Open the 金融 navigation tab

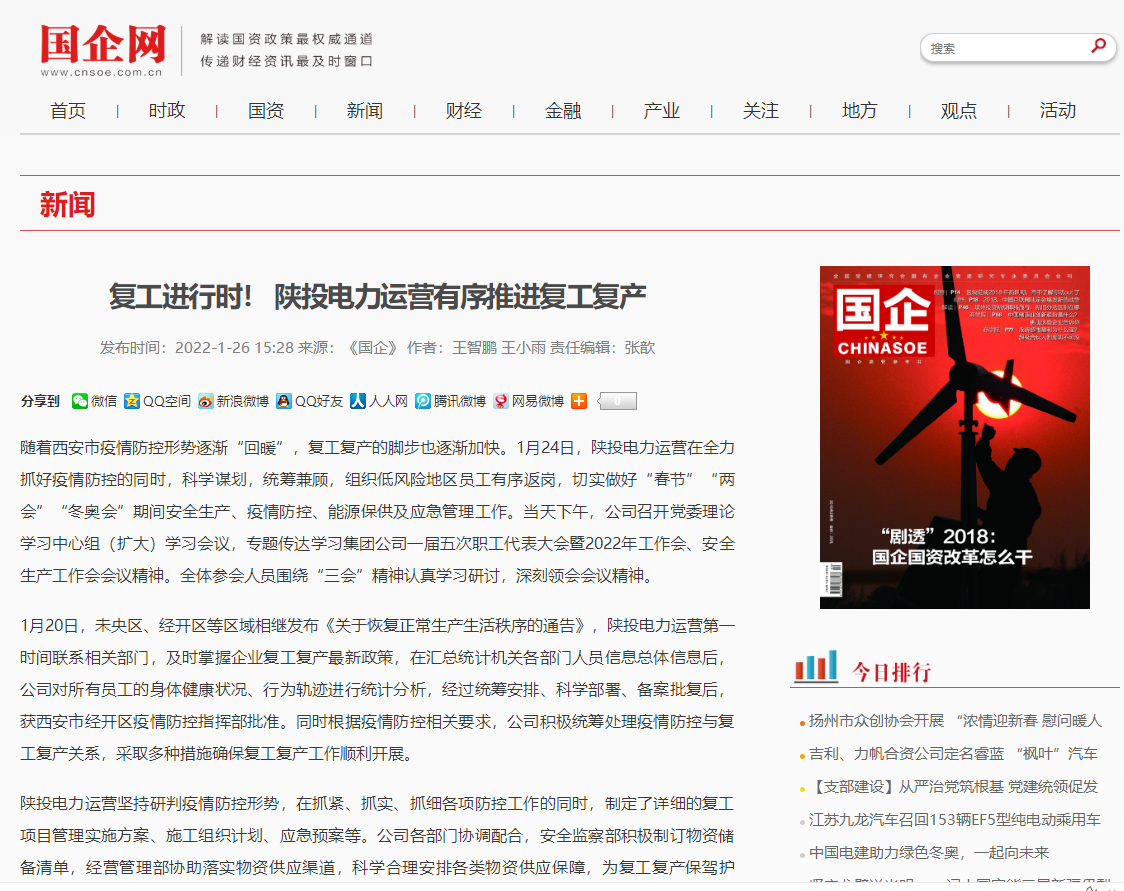[563, 111]
